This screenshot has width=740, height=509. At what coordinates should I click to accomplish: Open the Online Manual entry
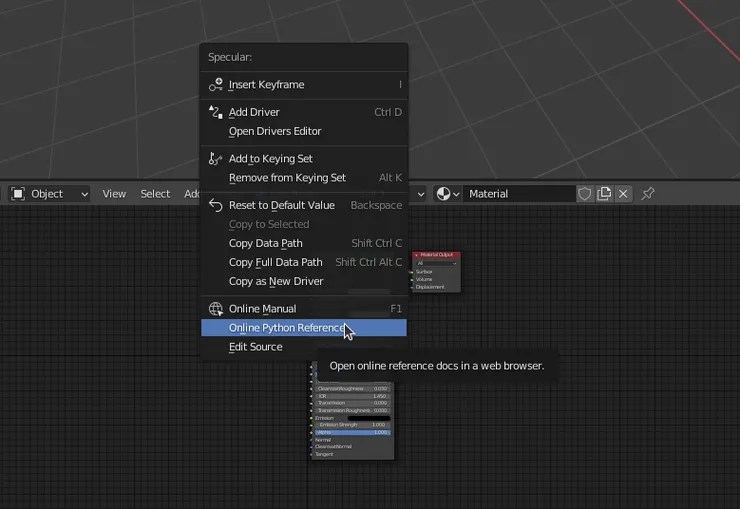tap(303, 309)
